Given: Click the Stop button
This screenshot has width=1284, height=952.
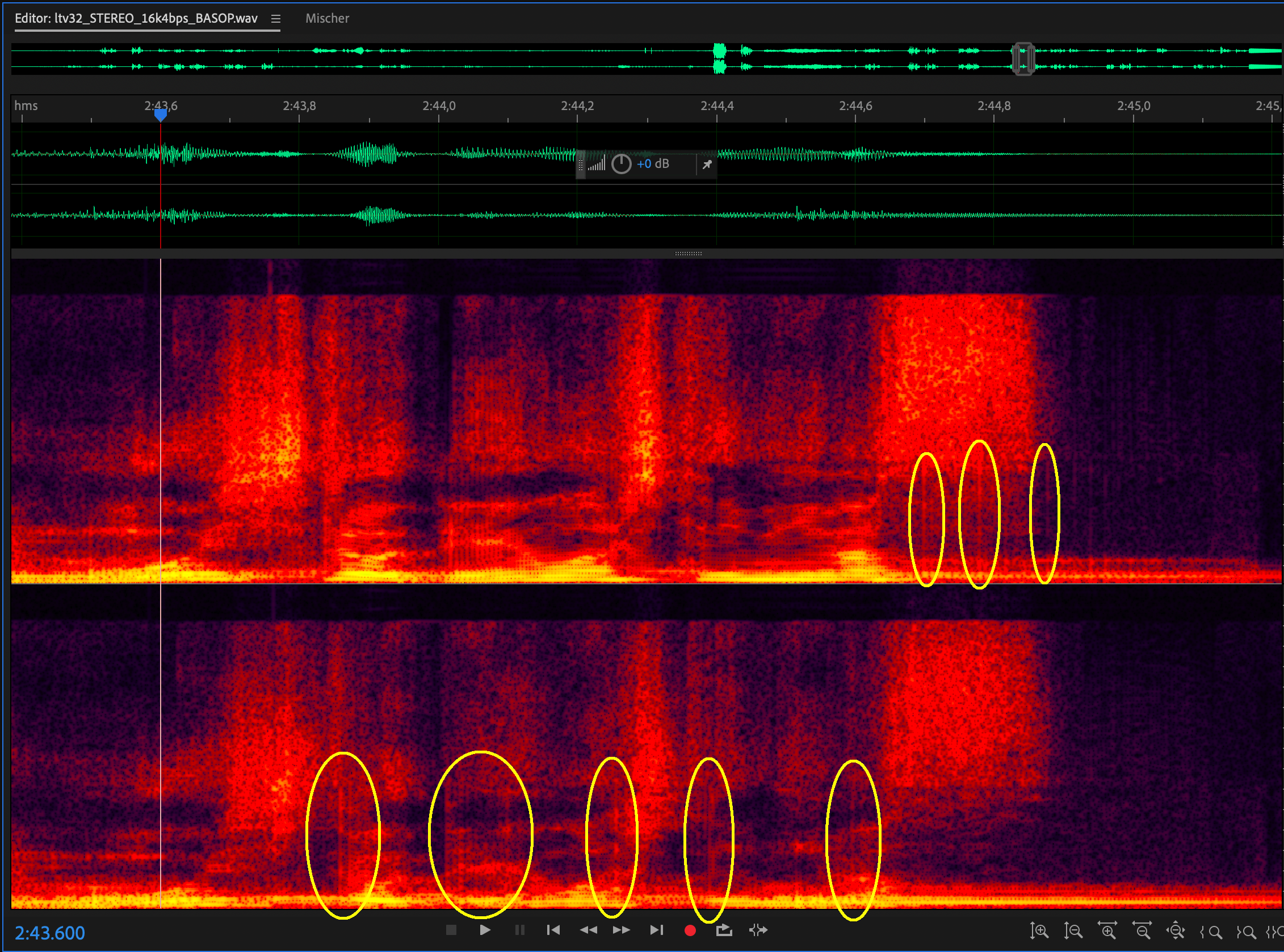Looking at the screenshot, I should [x=451, y=930].
